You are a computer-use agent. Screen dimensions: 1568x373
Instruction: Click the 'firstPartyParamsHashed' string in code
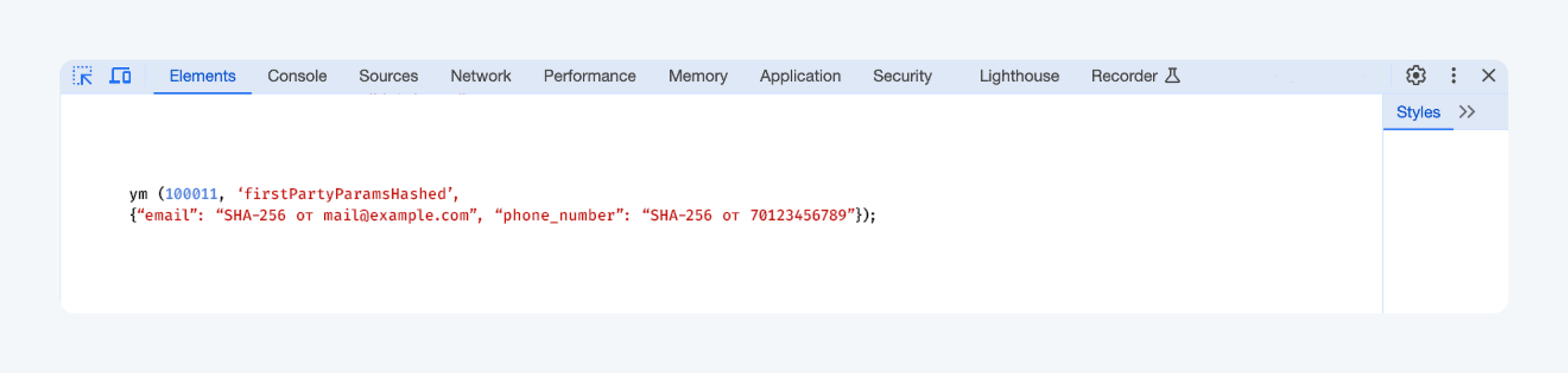347,194
